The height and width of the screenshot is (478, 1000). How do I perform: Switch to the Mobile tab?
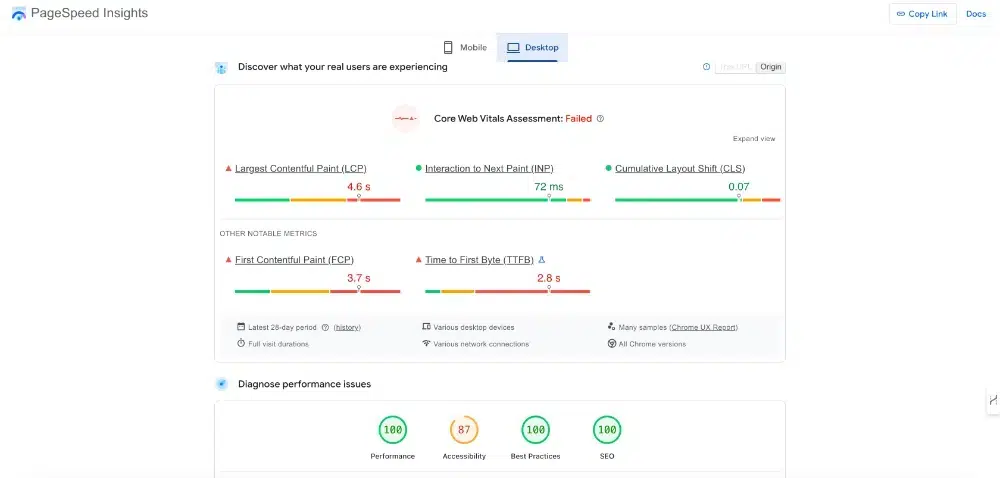coord(465,48)
